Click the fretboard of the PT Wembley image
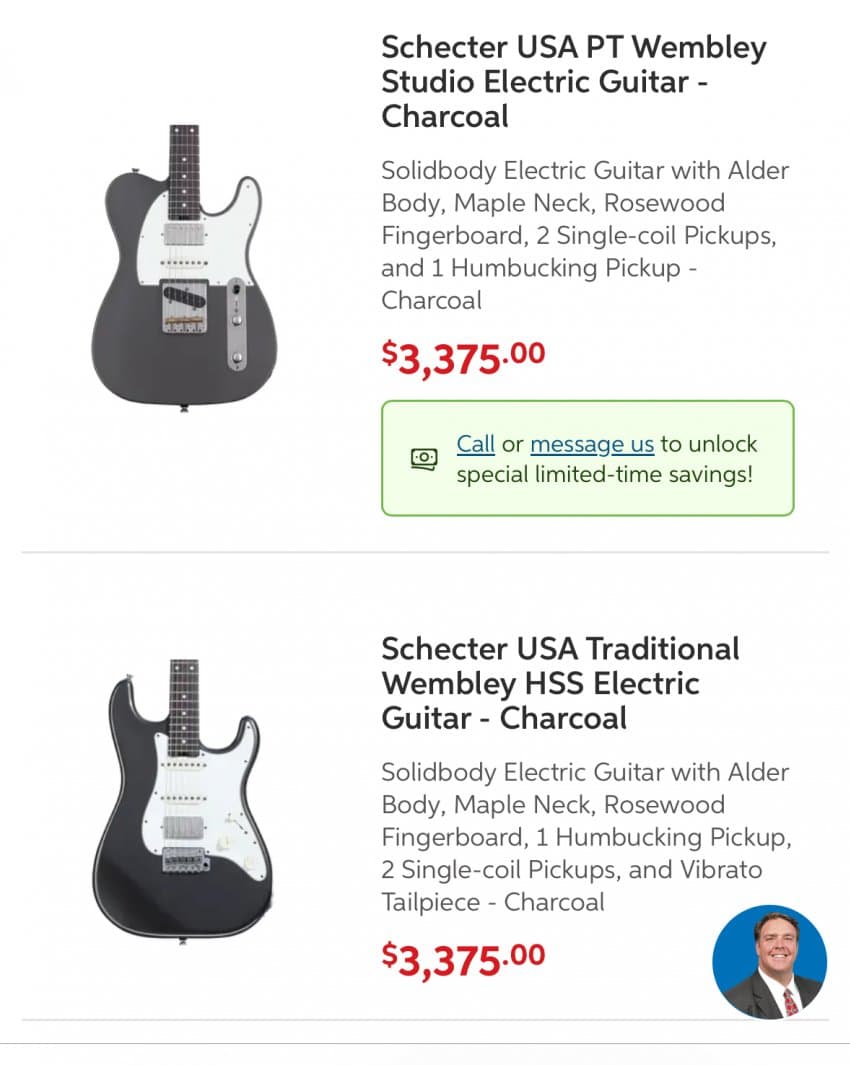This screenshot has width=850, height=1065. click(x=184, y=172)
